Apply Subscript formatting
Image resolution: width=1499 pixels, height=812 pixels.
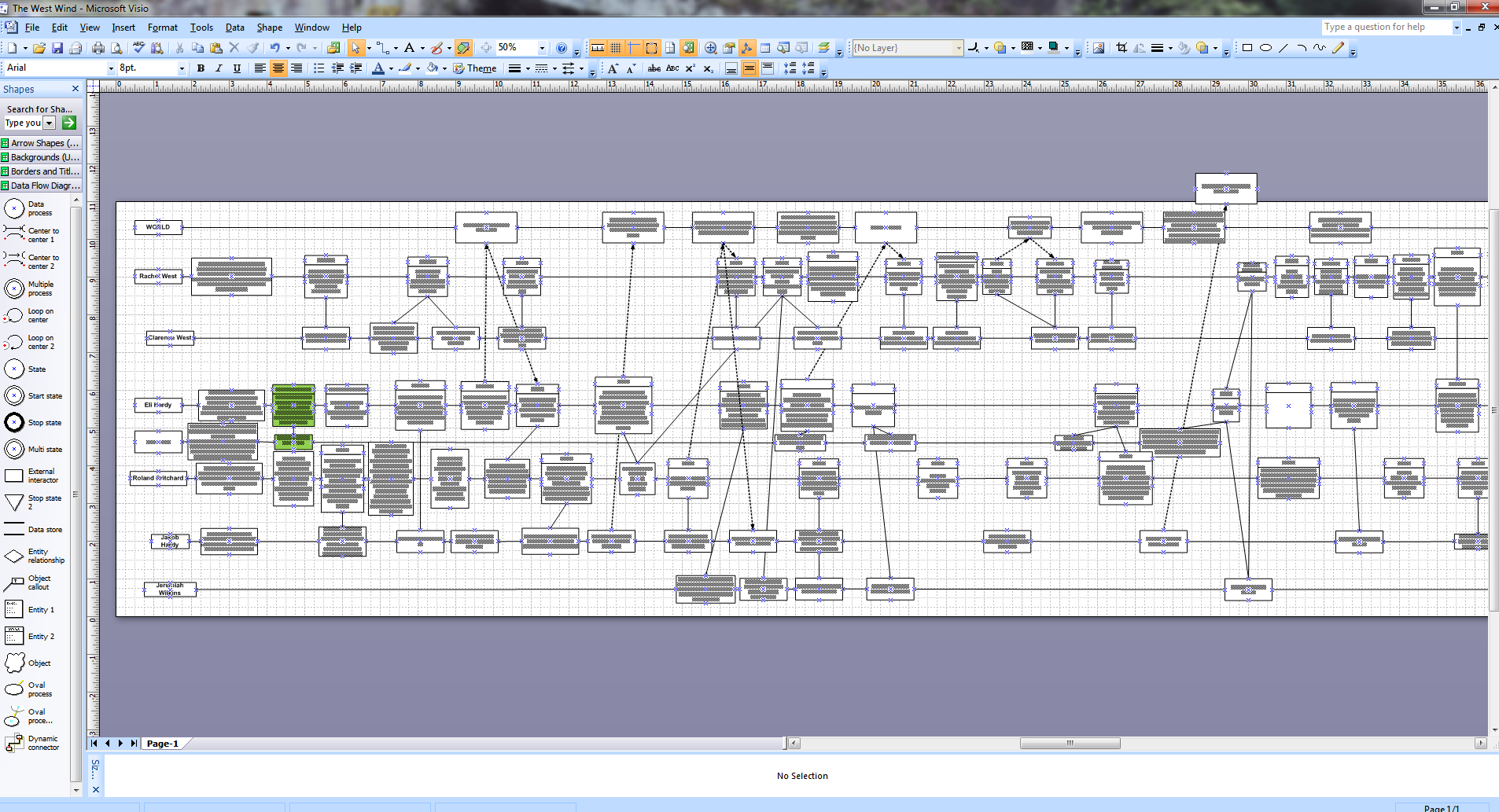[x=708, y=68]
